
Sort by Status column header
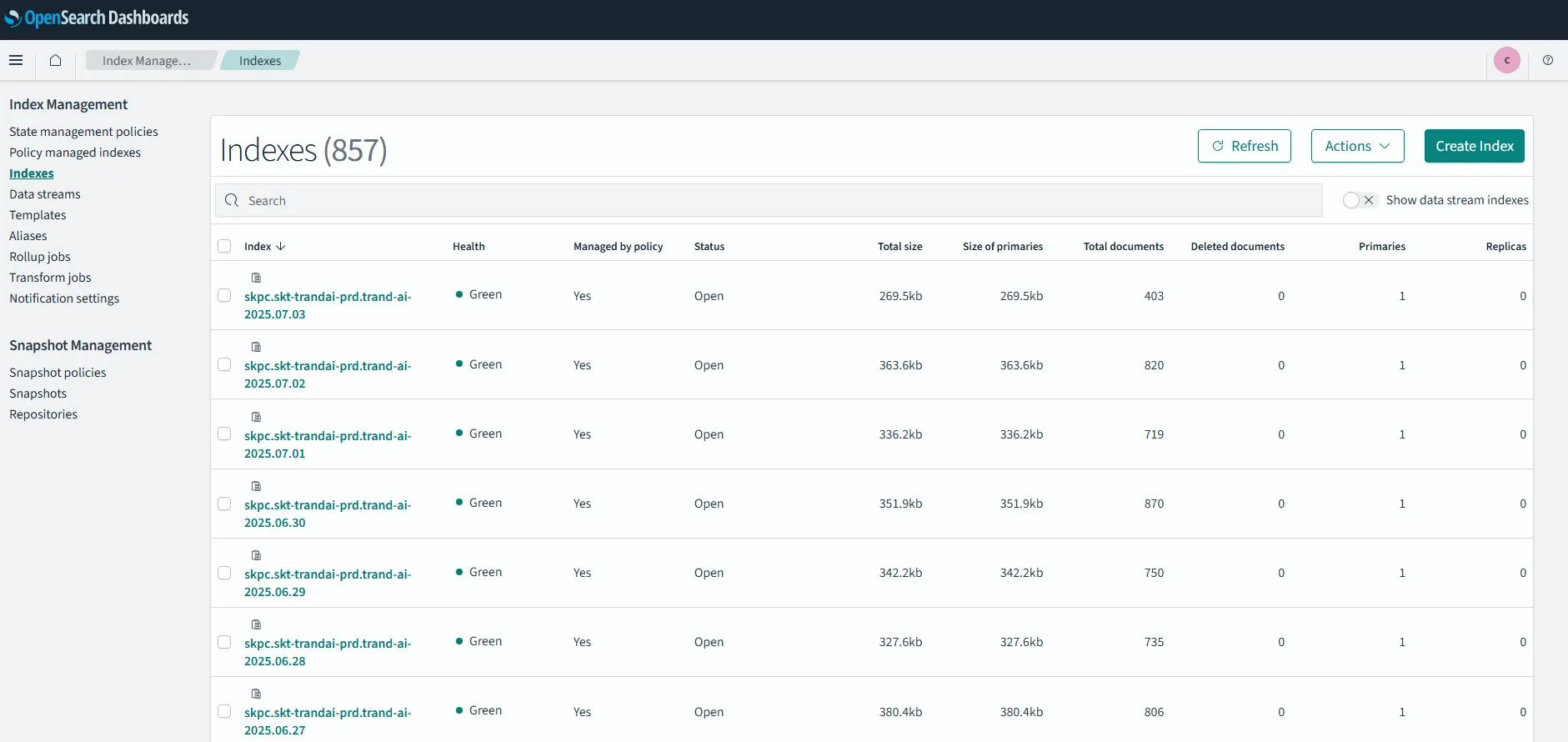point(709,246)
